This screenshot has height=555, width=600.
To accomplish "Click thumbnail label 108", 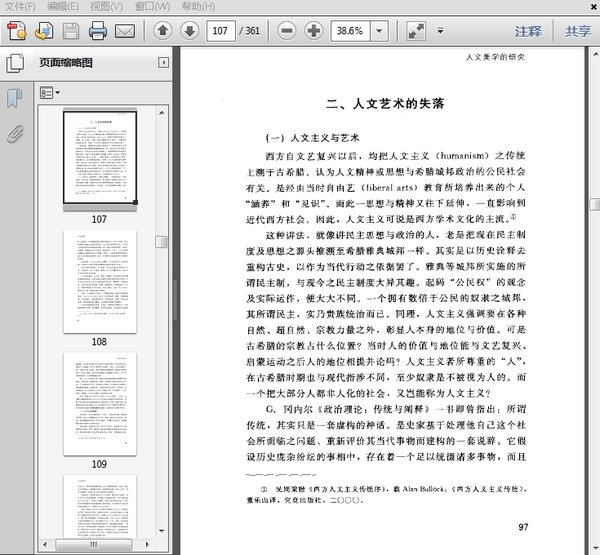I will pyautogui.click(x=99, y=341).
